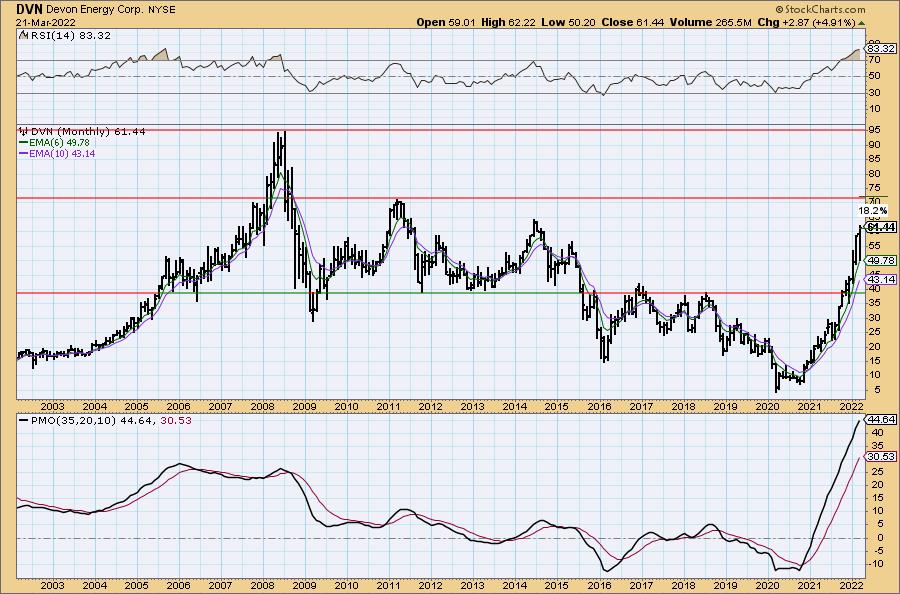Screen dimensions: 900x594
Task: Click the PMO(35,20,10) legend label
Action: coord(71,420)
